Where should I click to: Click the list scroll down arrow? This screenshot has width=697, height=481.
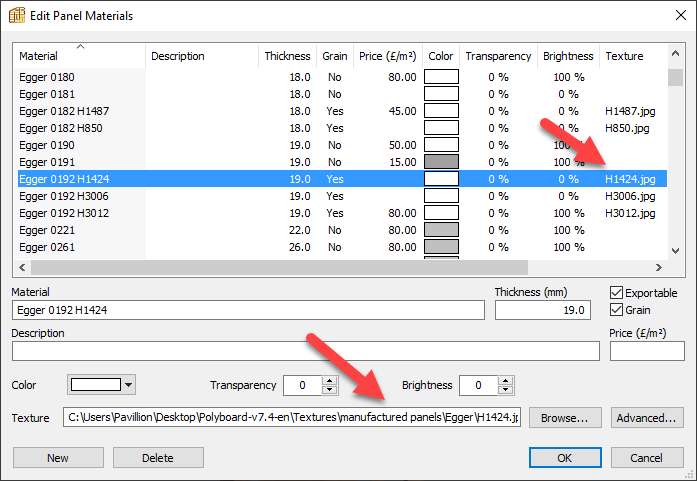675,250
